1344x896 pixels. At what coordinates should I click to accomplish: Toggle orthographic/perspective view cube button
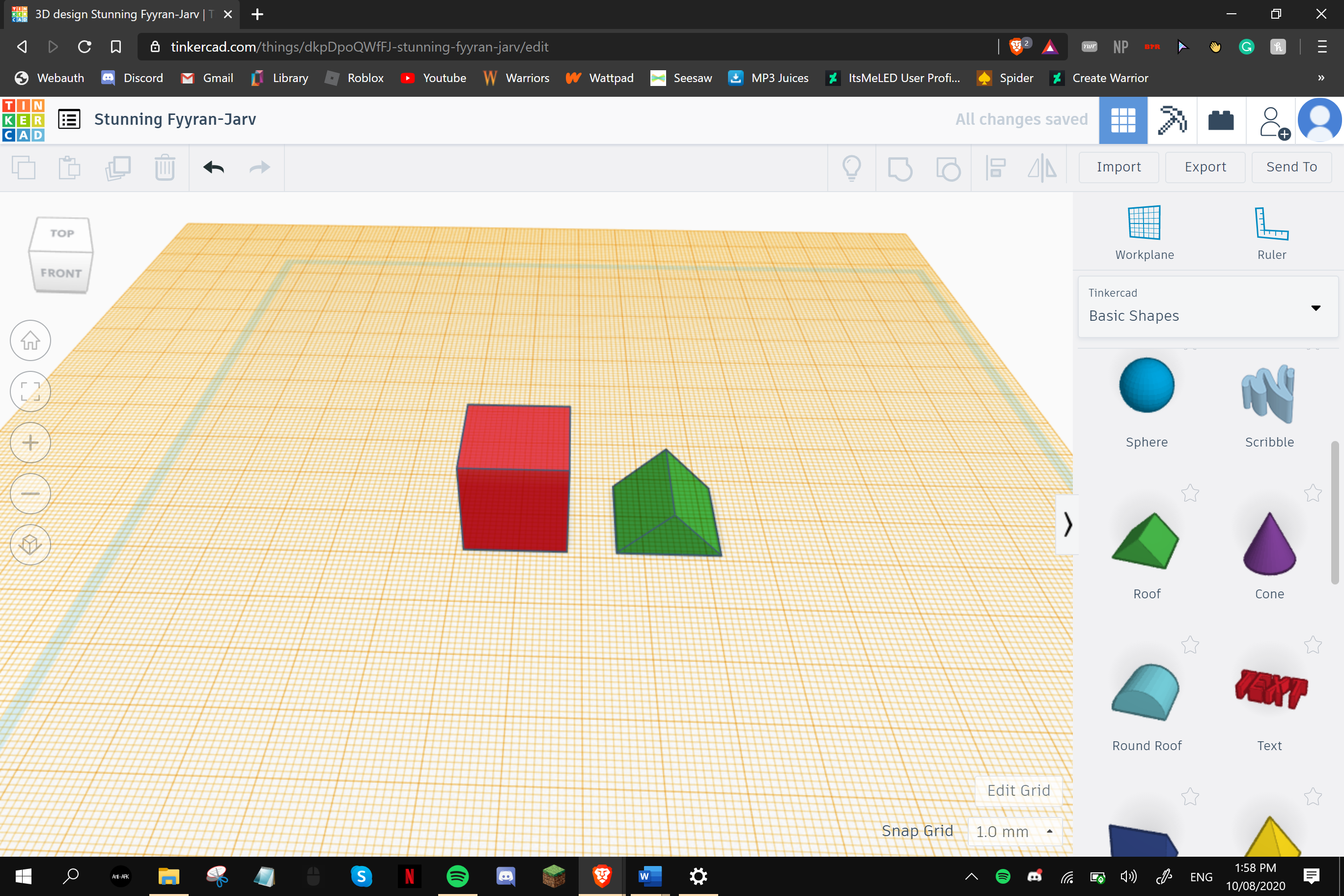(x=30, y=545)
